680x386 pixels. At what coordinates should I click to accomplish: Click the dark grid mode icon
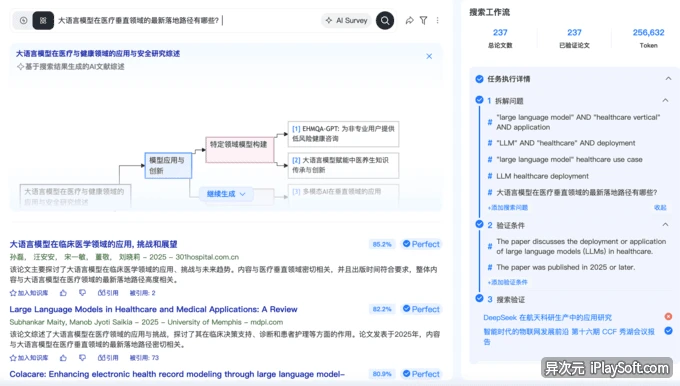pyautogui.click(x=43, y=20)
